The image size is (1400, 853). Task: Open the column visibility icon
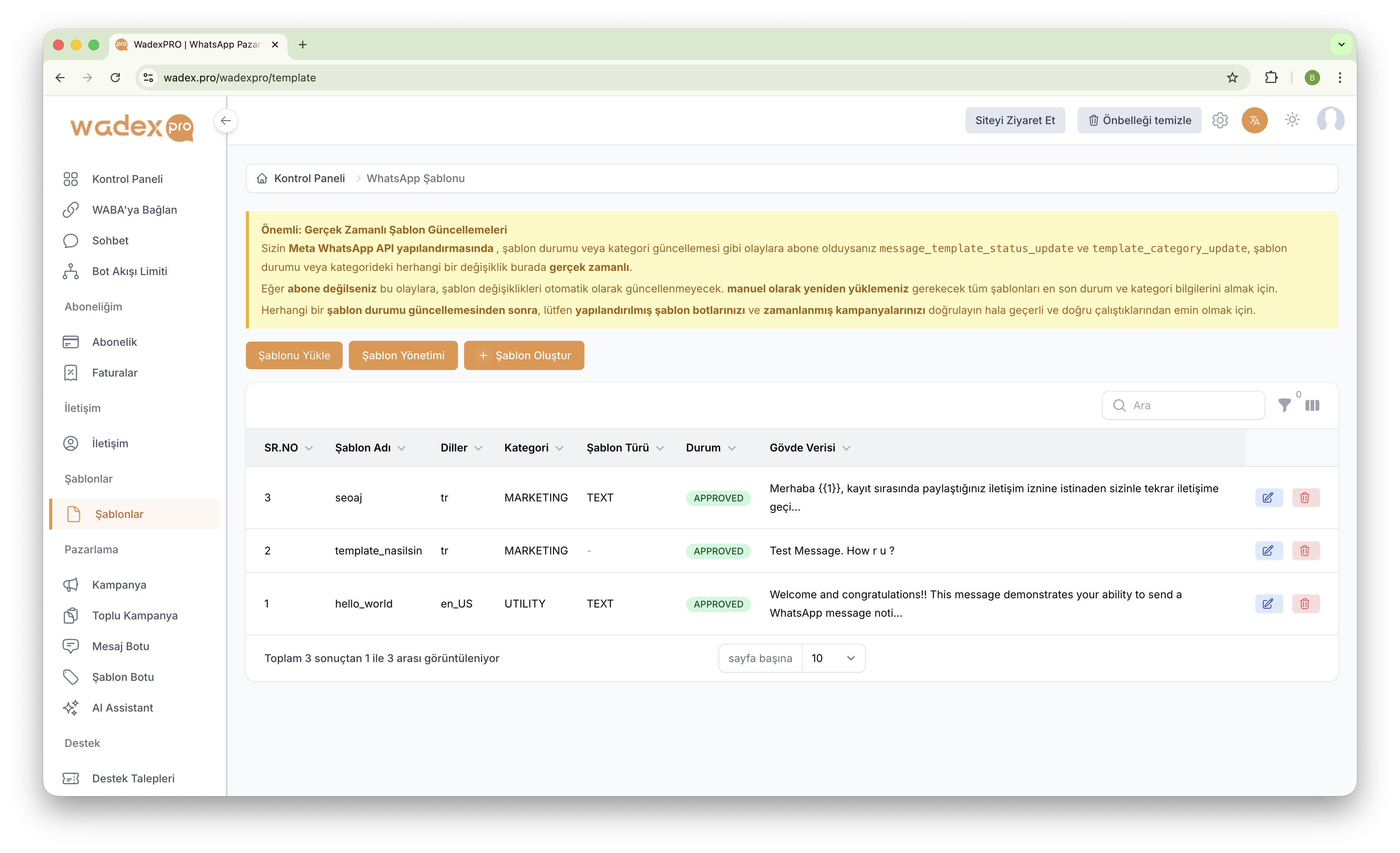coord(1312,405)
